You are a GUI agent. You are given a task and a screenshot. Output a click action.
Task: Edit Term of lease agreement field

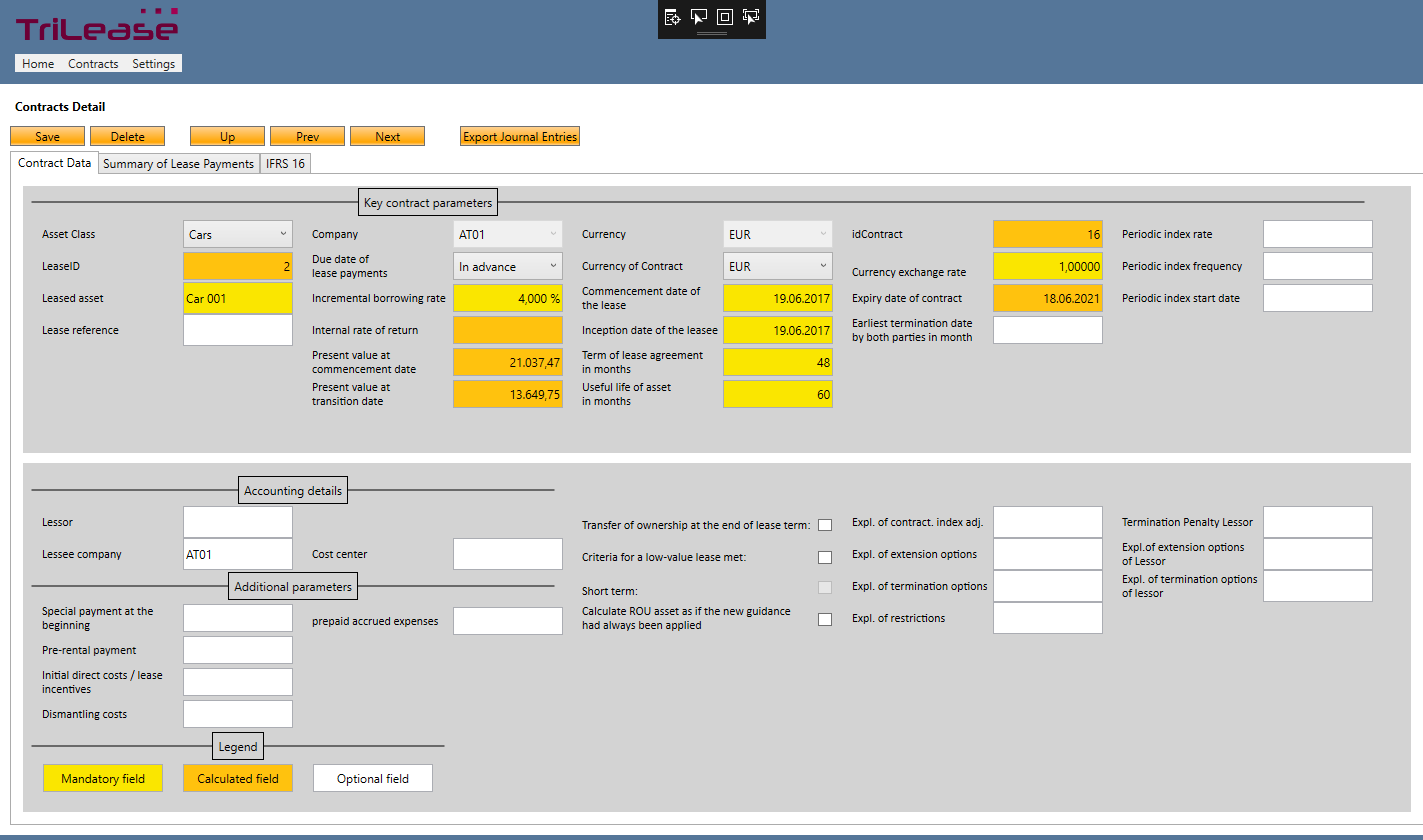coord(778,362)
